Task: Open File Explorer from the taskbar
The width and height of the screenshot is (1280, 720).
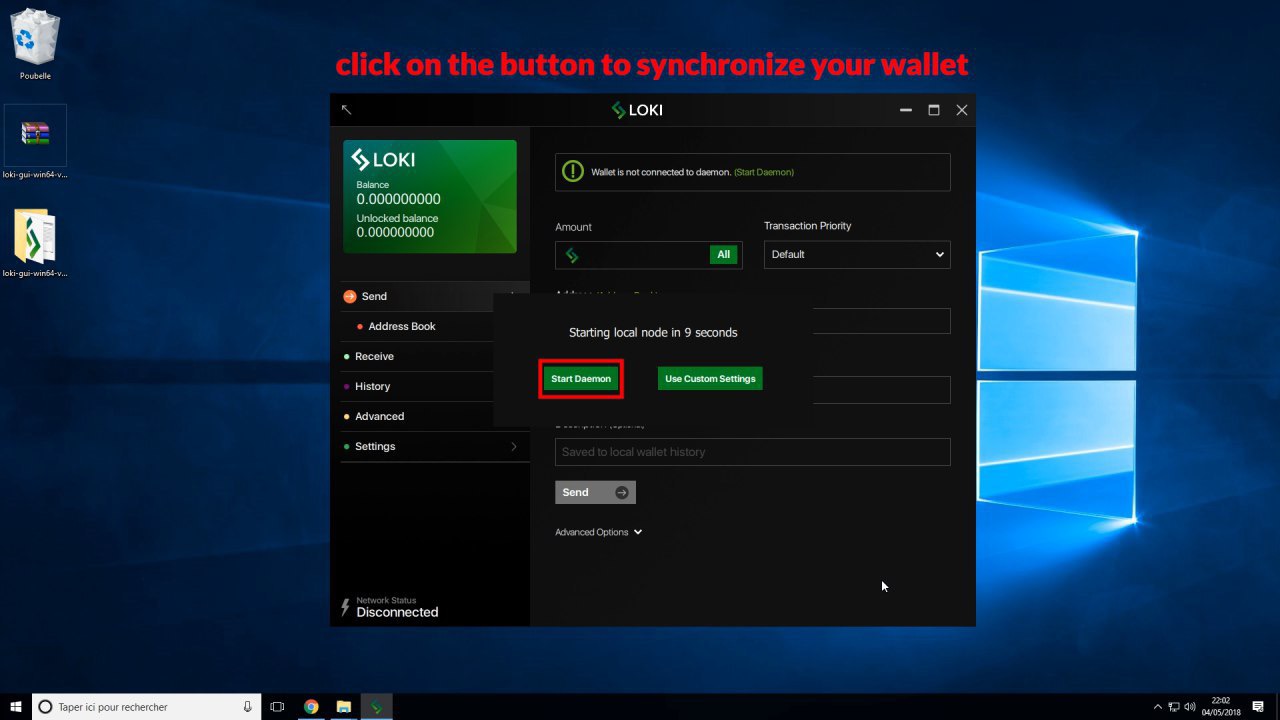Action: pos(343,707)
